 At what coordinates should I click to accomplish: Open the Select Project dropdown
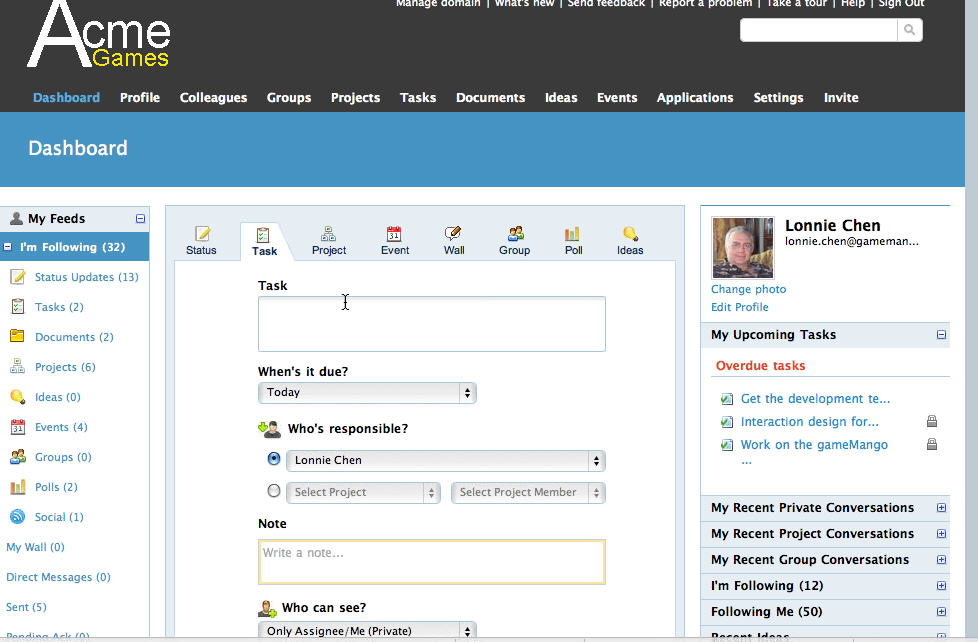[362, 492]
